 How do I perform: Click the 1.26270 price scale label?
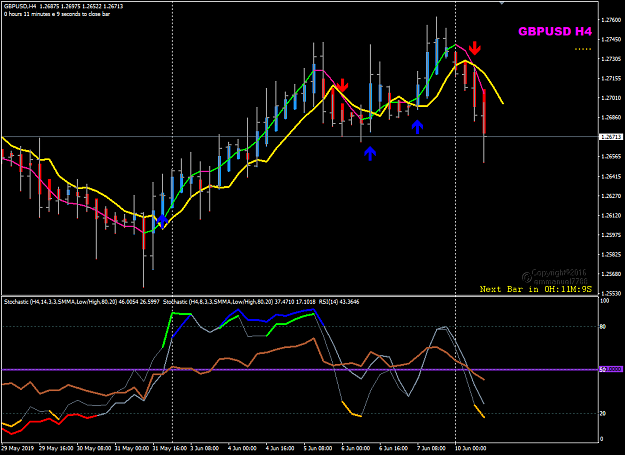click(x=611, y=196)
